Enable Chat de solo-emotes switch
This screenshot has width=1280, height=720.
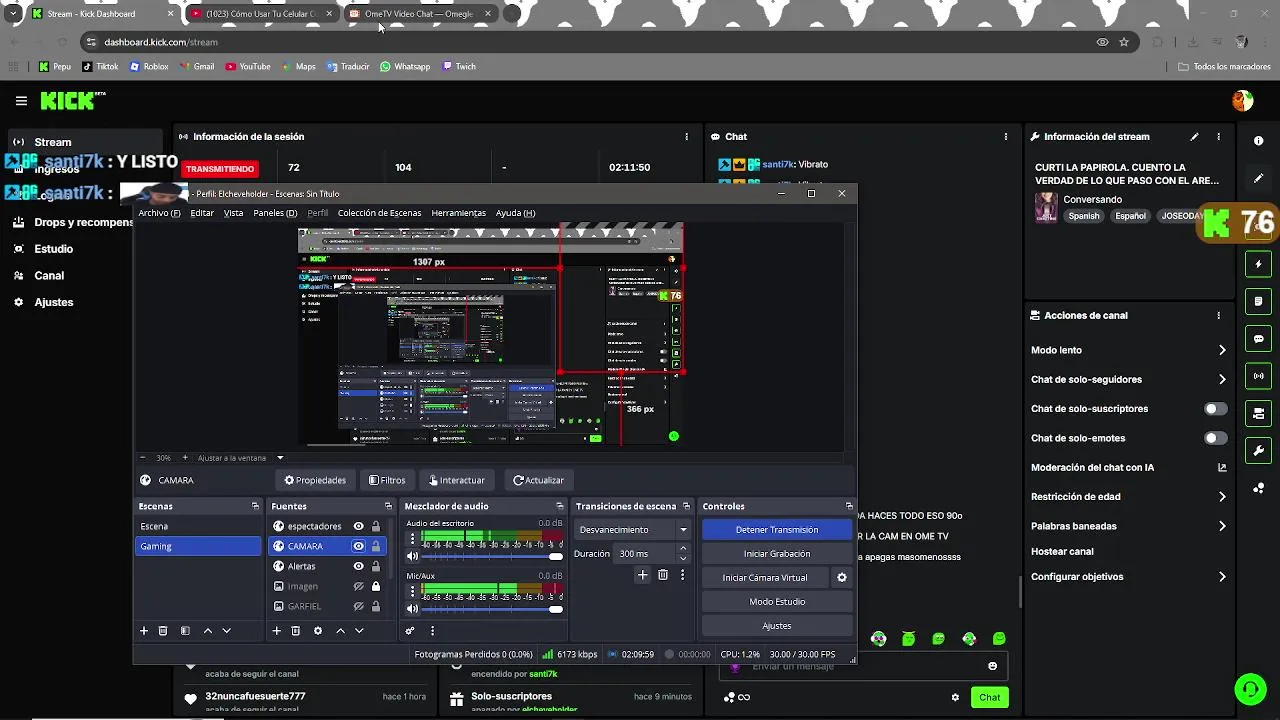coord(1215,438)
